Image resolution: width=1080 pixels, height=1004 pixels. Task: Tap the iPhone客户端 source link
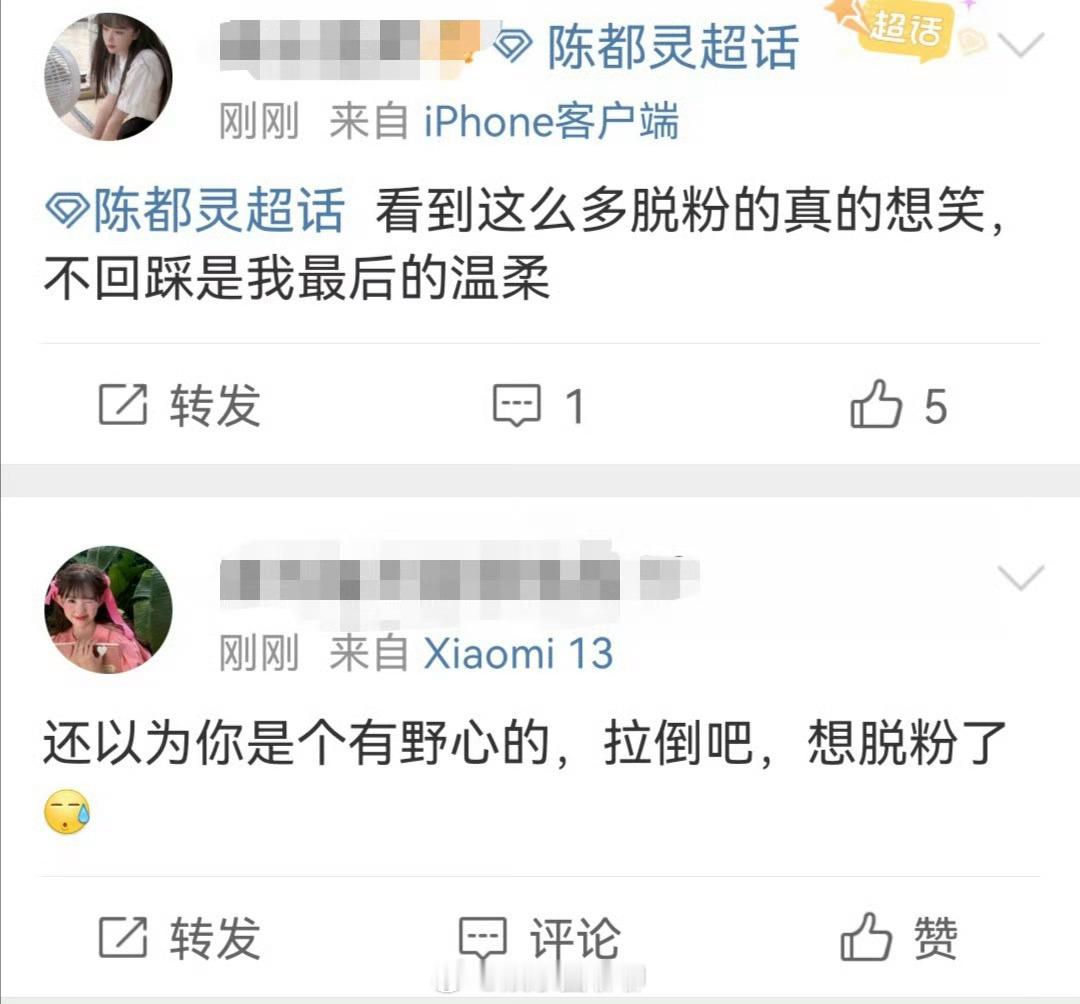coord(551,121)
